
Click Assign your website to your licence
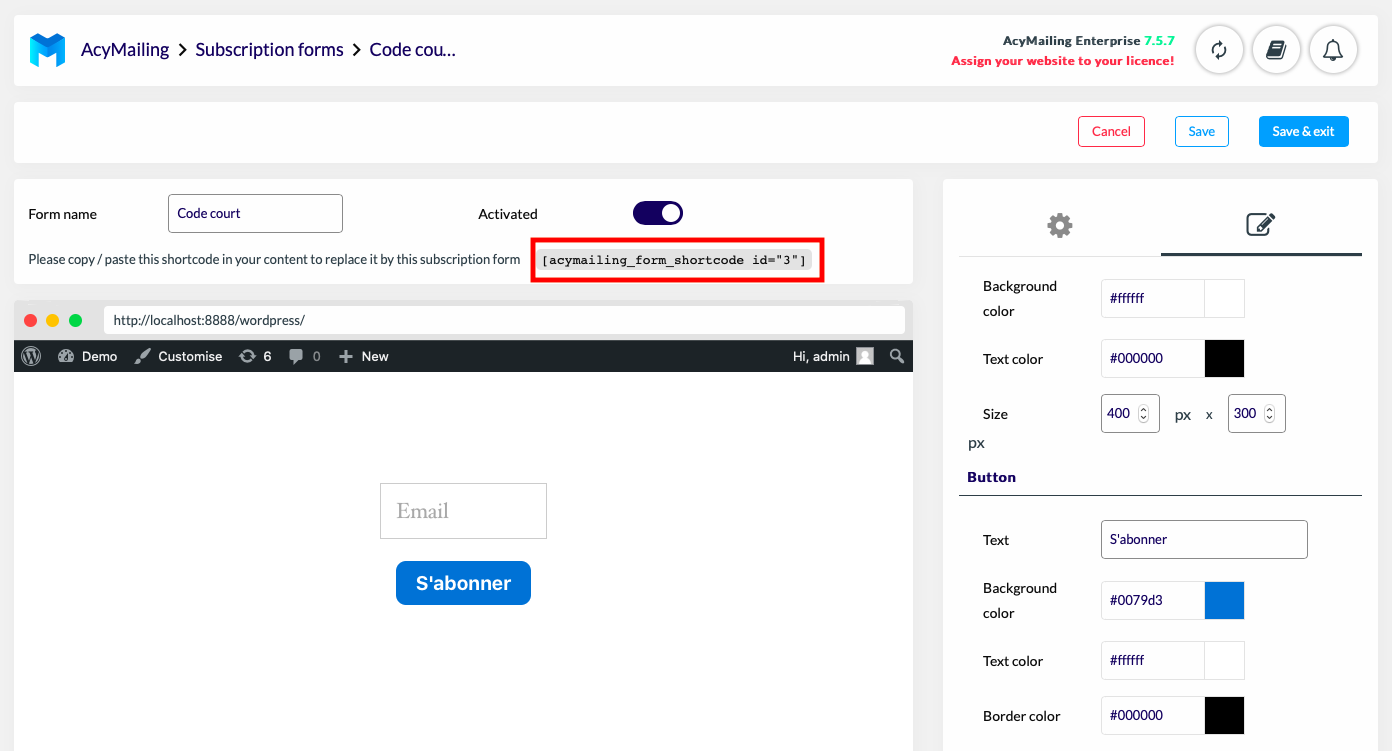[1062, 61]
